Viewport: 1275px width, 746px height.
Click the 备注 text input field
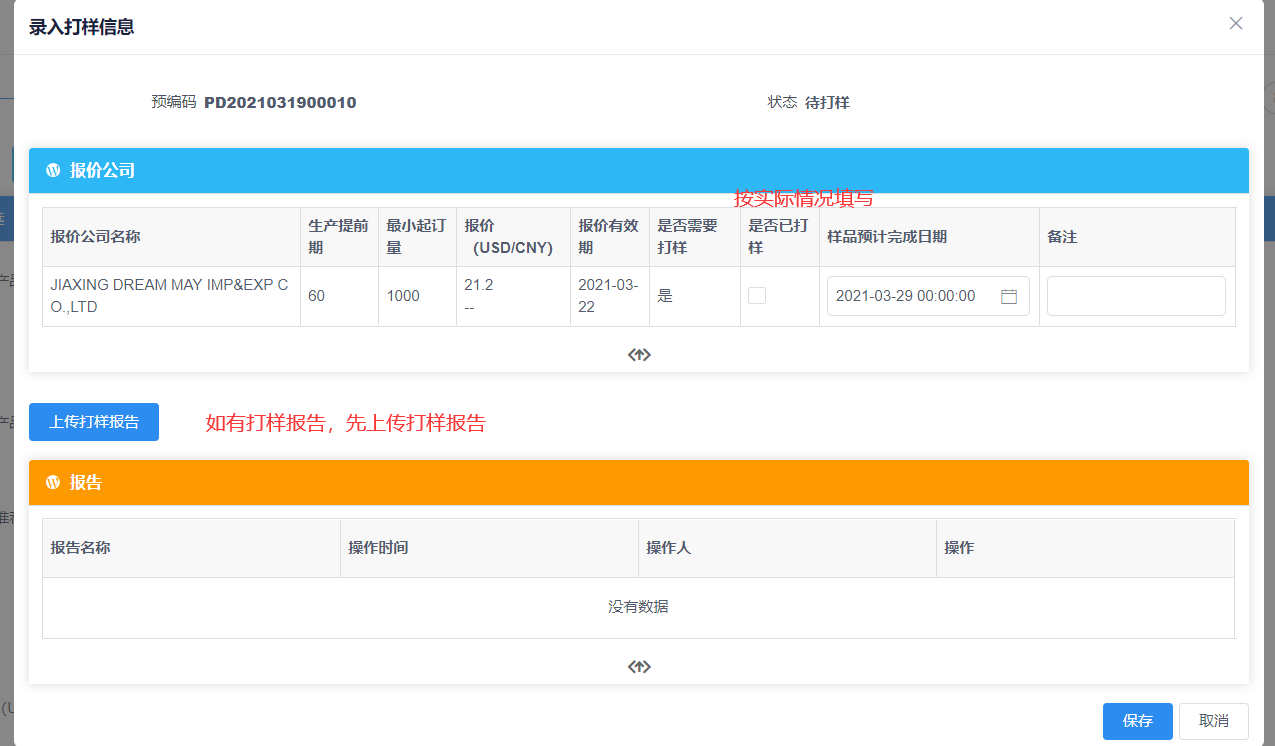(1136, 296)
